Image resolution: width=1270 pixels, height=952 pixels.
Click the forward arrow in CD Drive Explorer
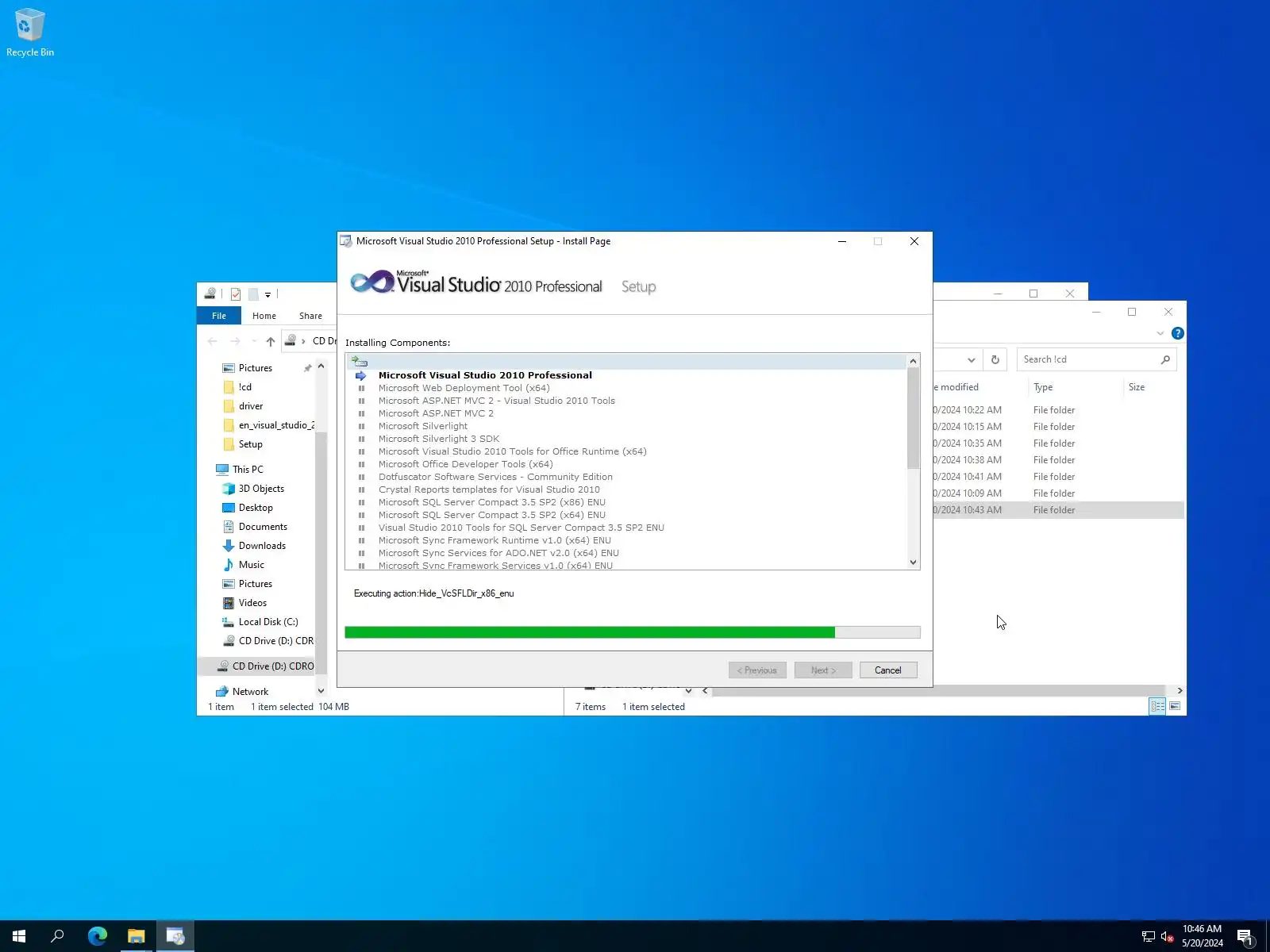click(235, 341)
